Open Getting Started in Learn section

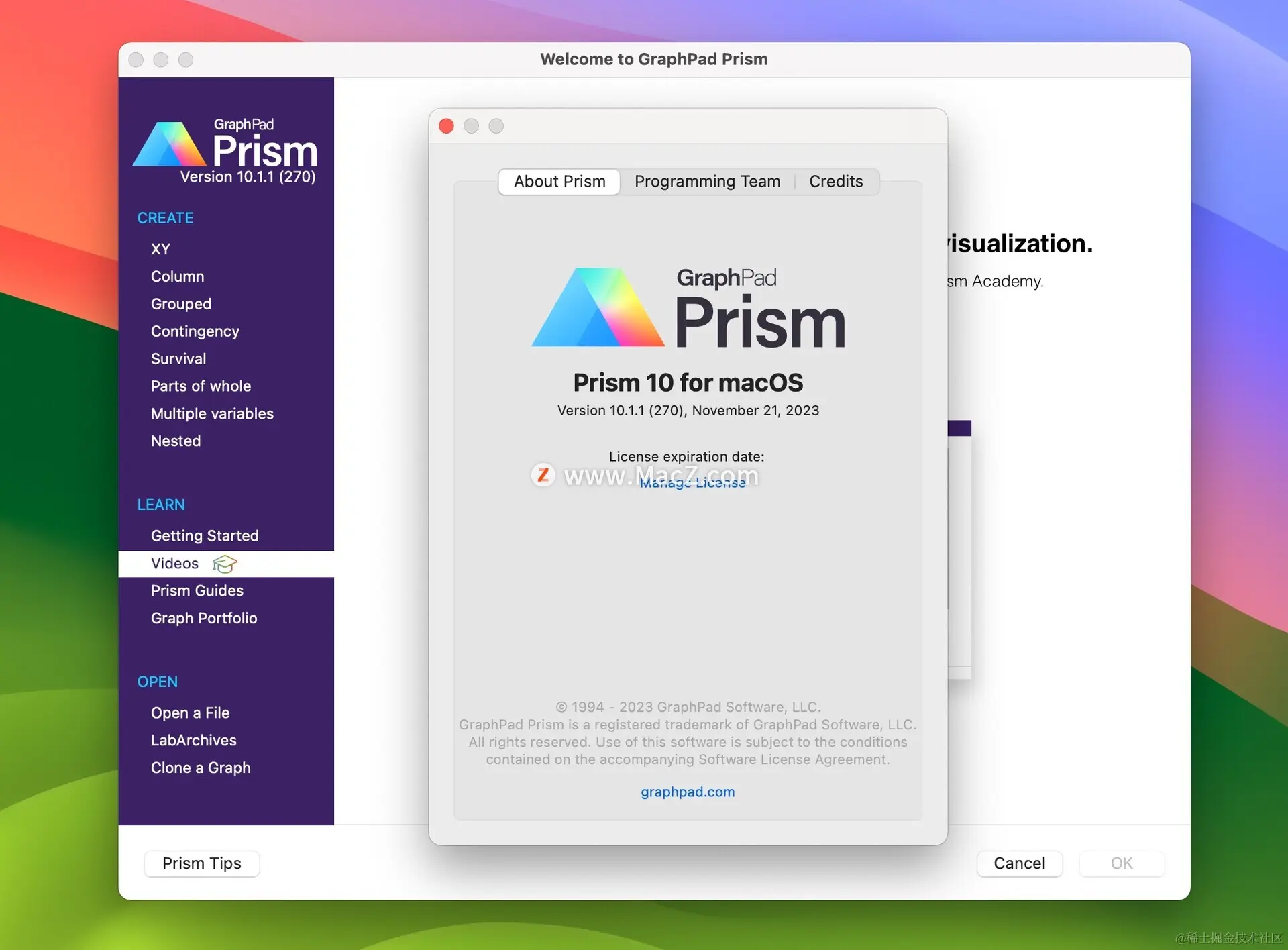(x=205, y=536)
